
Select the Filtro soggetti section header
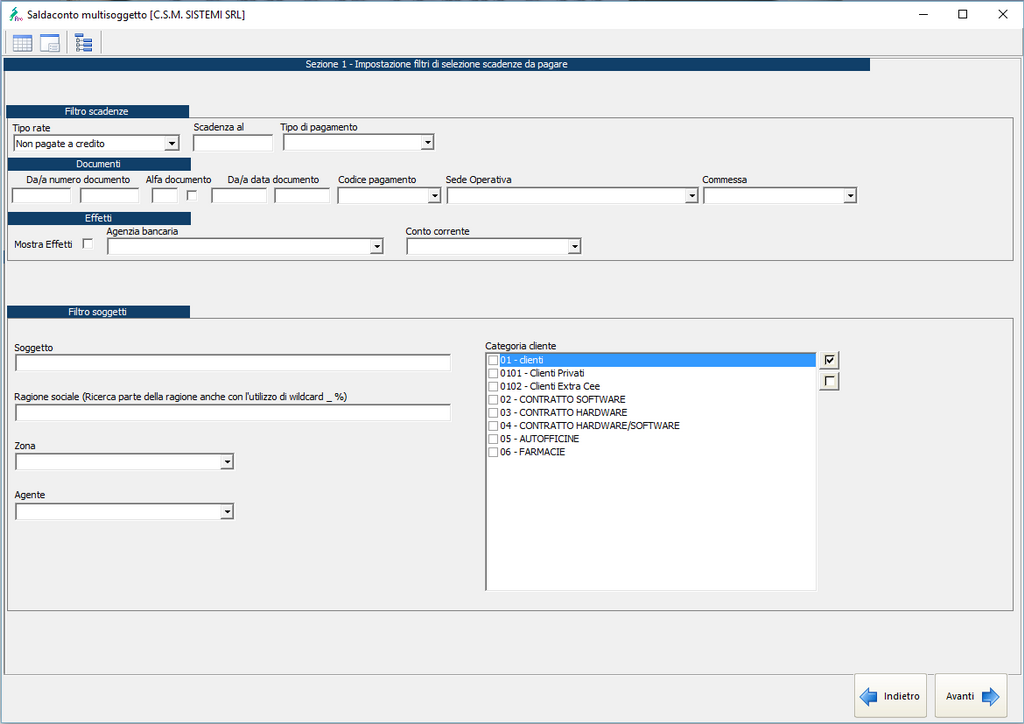(98, 312)
